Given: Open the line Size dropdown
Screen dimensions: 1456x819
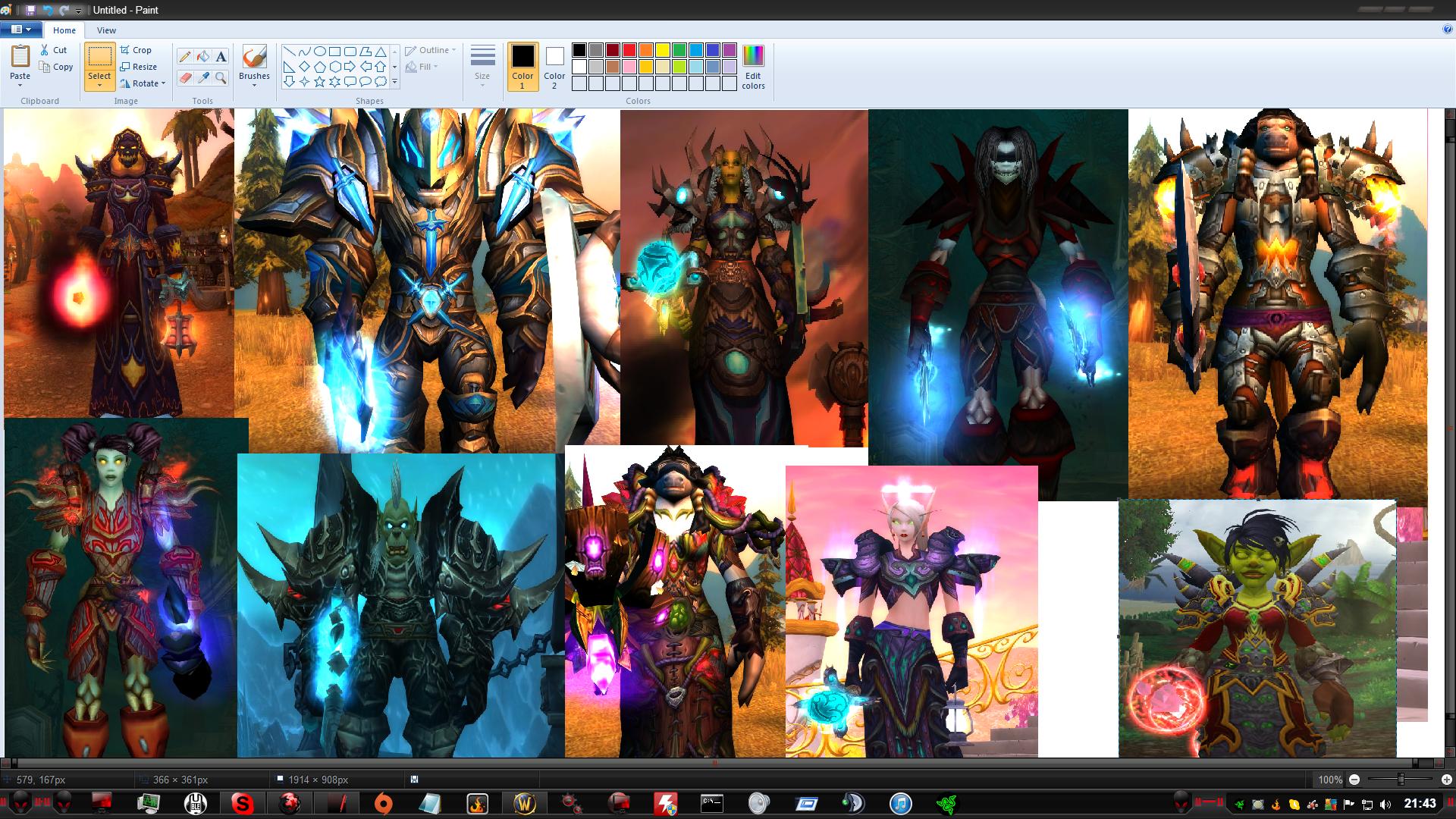Looking at the screenshot, I should (482, 66).
